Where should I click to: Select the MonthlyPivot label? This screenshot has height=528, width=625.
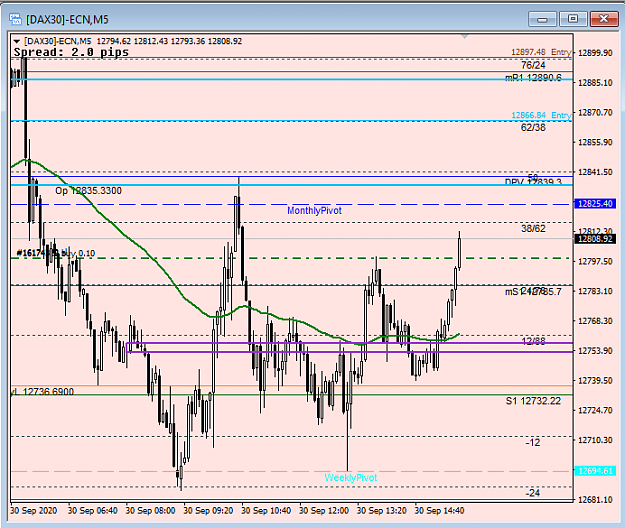[x=314, y=210]
